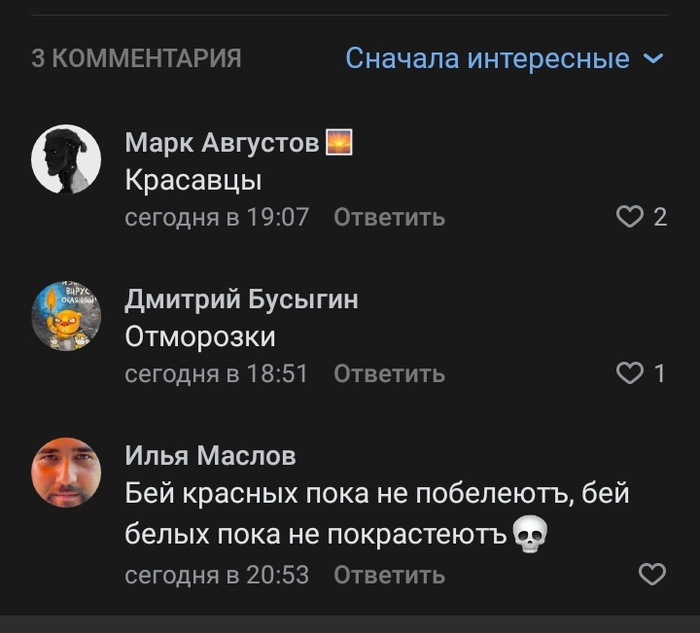Visit Дмитрий Бусыгин's profile via his name

pos(241,300)
